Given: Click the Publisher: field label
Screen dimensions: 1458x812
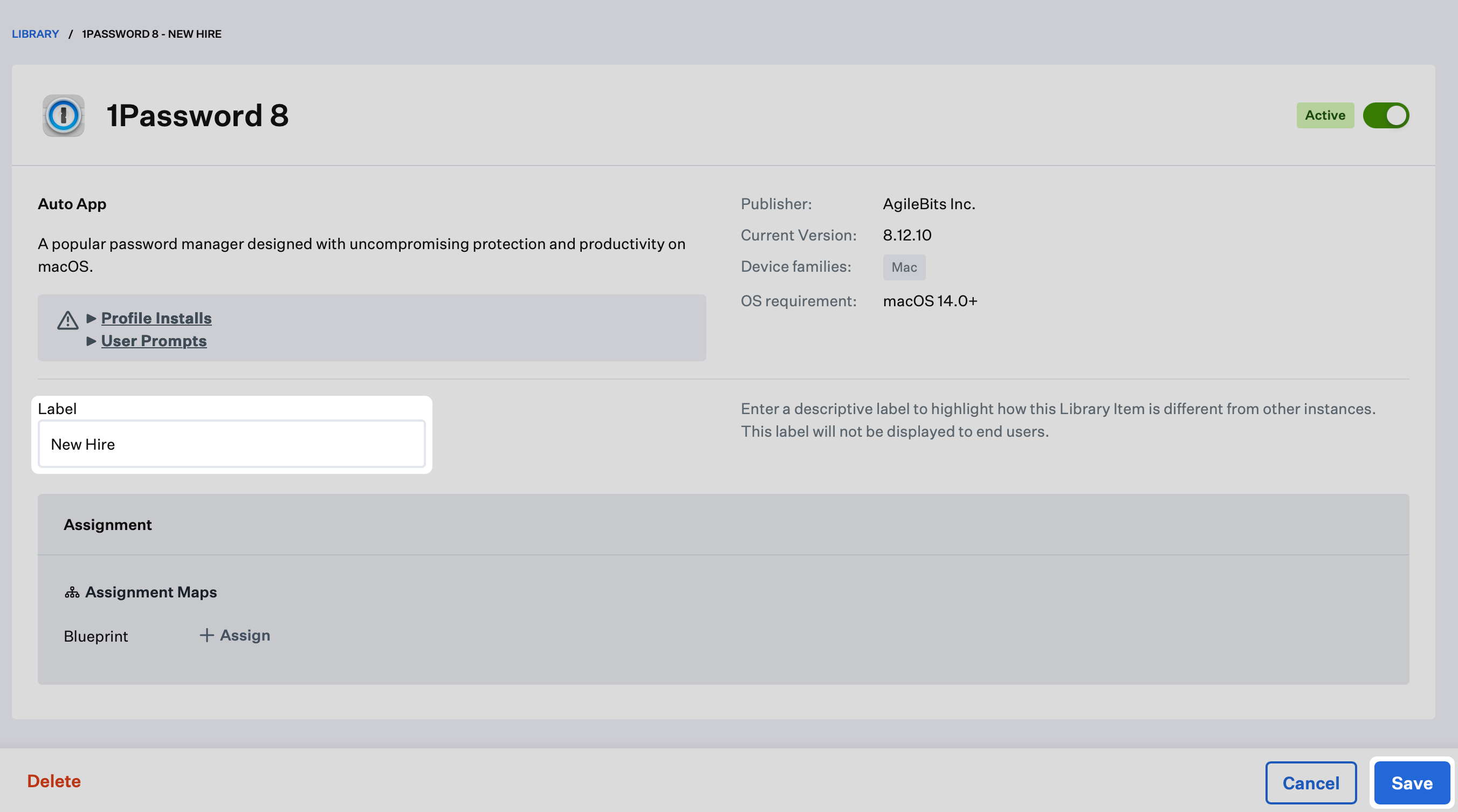Looking at the screenshot, I should (x=776, y=204).
